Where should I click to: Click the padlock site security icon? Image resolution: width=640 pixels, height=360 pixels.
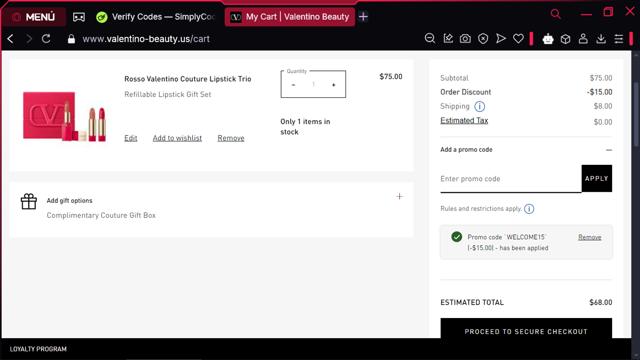point(71,39)
